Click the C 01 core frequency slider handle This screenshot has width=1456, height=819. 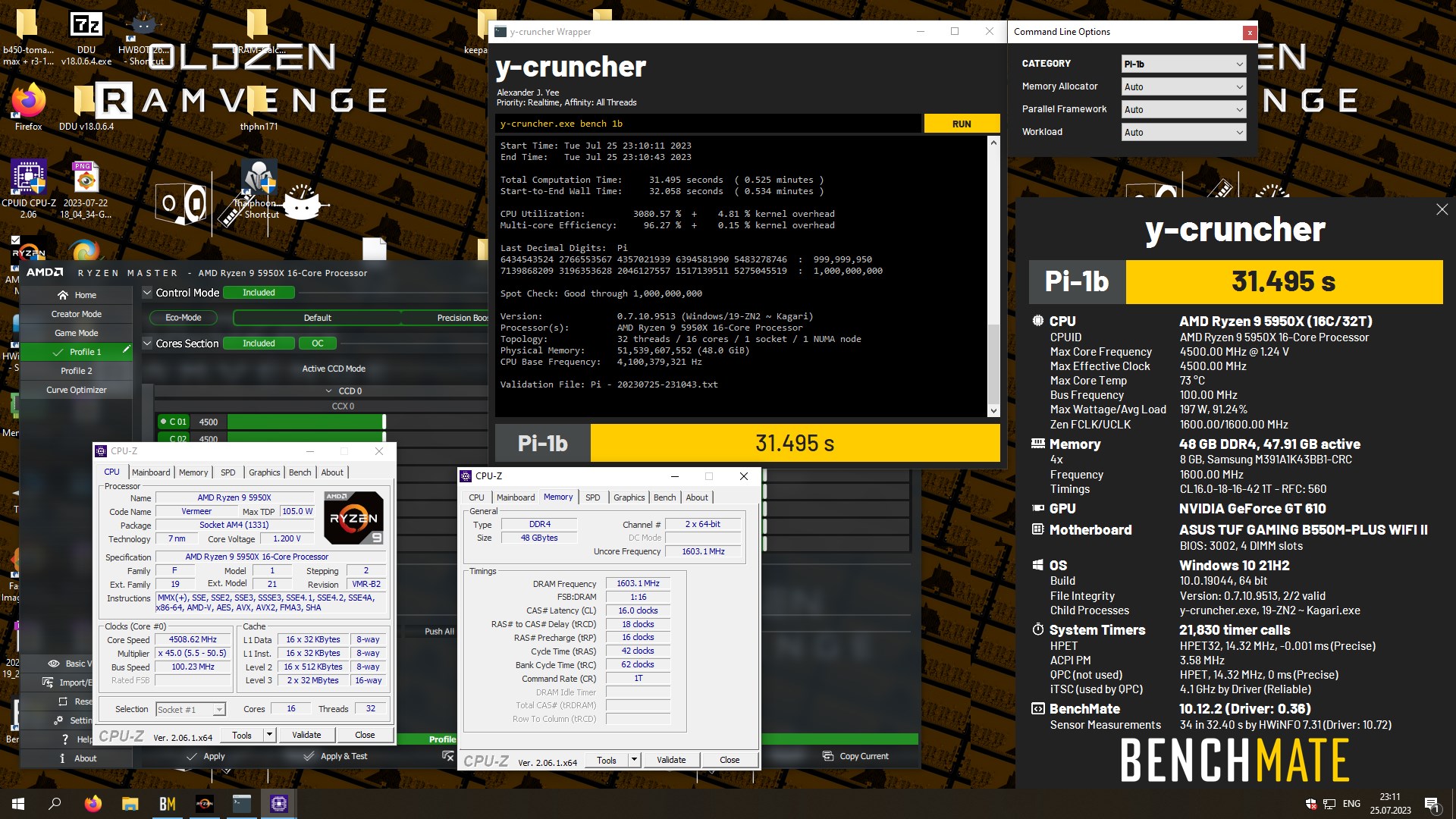point(384,422)
